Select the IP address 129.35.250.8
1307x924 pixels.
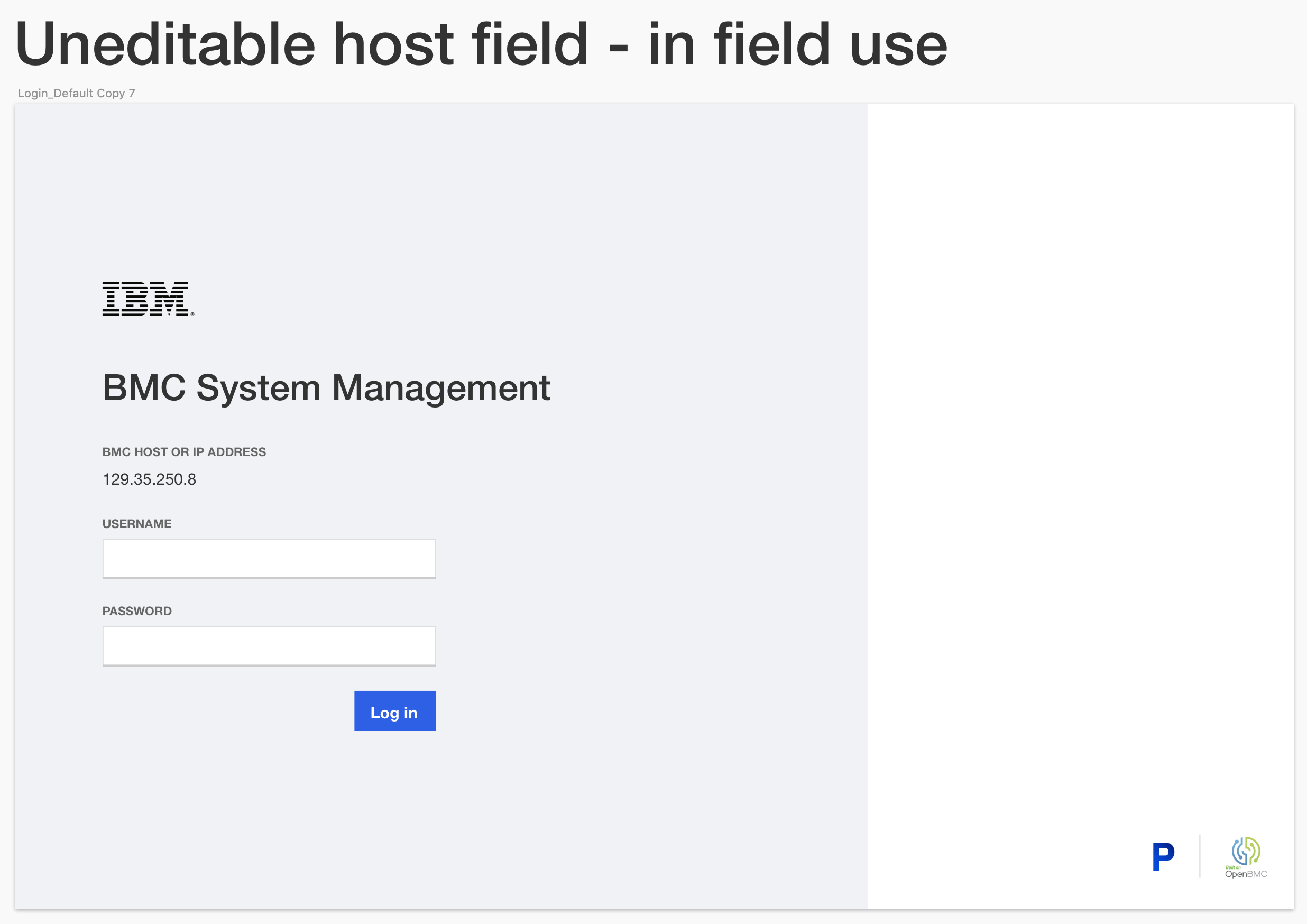pyautogui.click(x=149, y=479)
